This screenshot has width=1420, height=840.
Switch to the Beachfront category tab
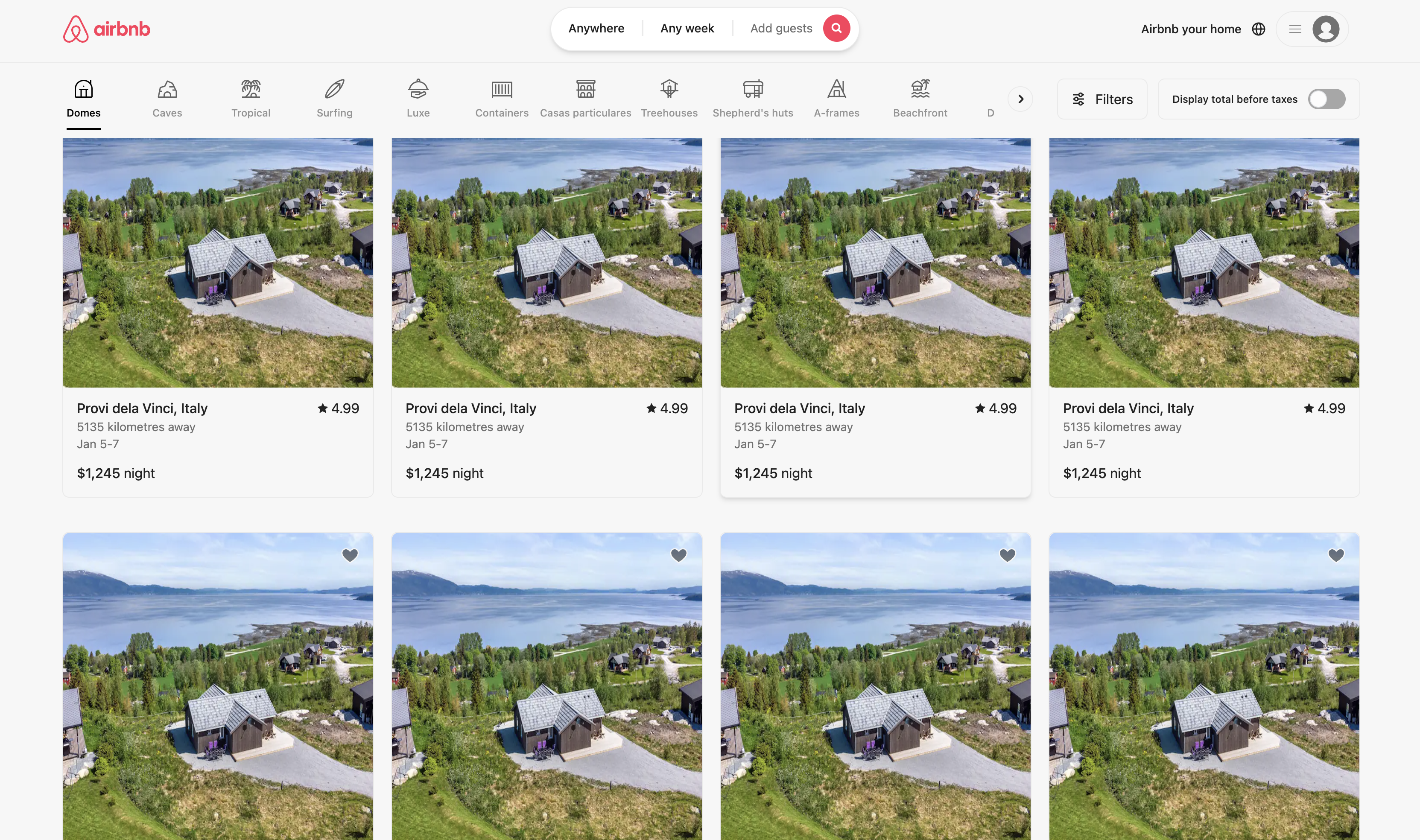pyautogui.click(x=920, y=99)
